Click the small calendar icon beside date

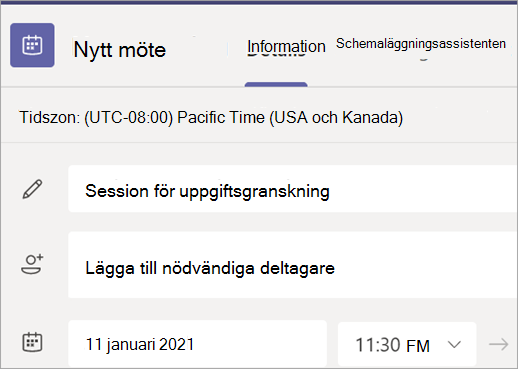point(32,342)
